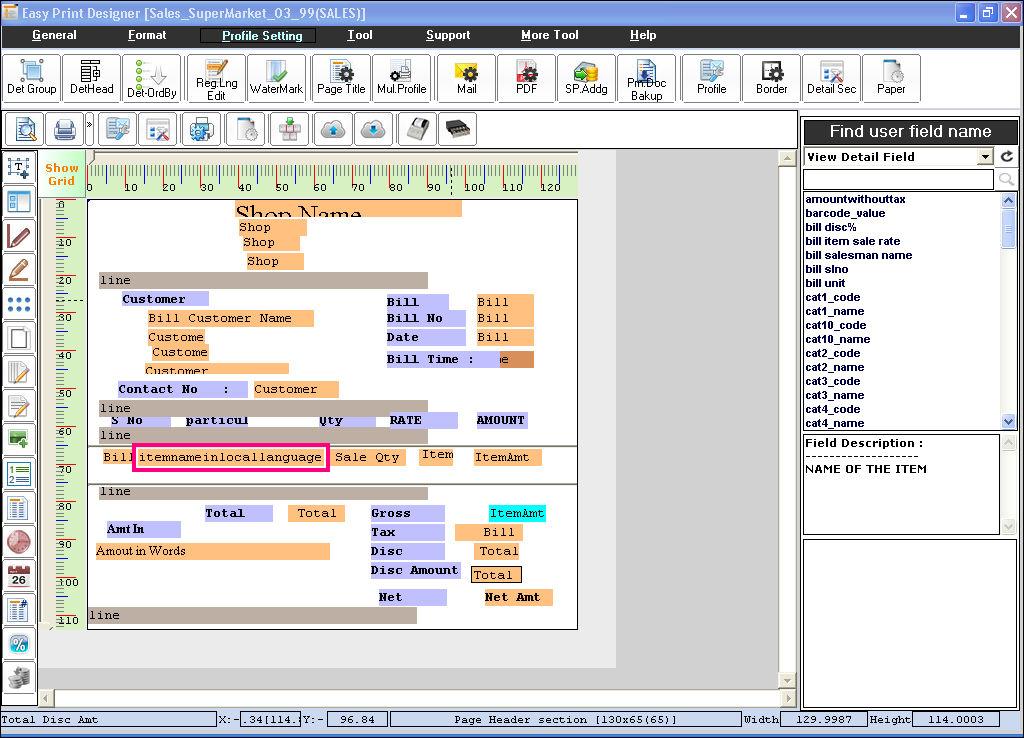
Task: Click the PDF settings icon
Action: click(x=527, y=78)
